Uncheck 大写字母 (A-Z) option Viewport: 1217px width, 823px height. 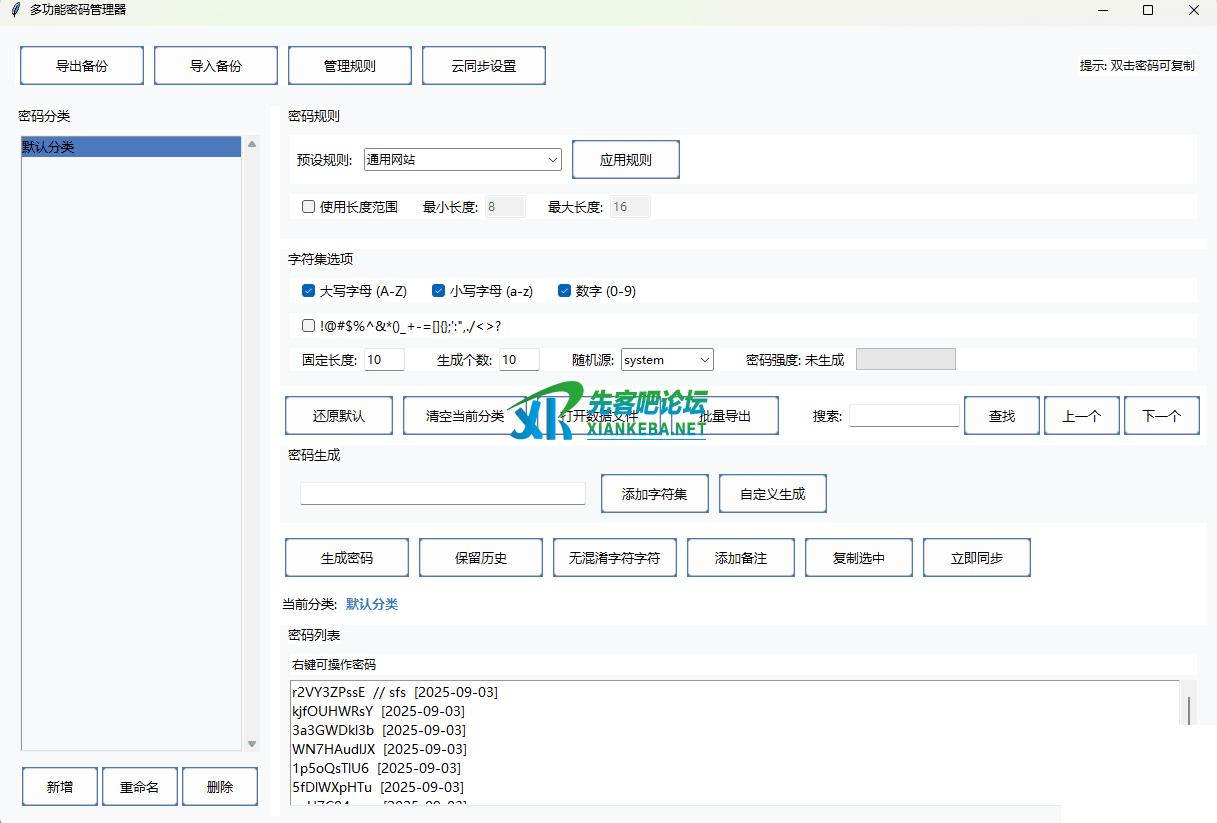pos(309,291)
